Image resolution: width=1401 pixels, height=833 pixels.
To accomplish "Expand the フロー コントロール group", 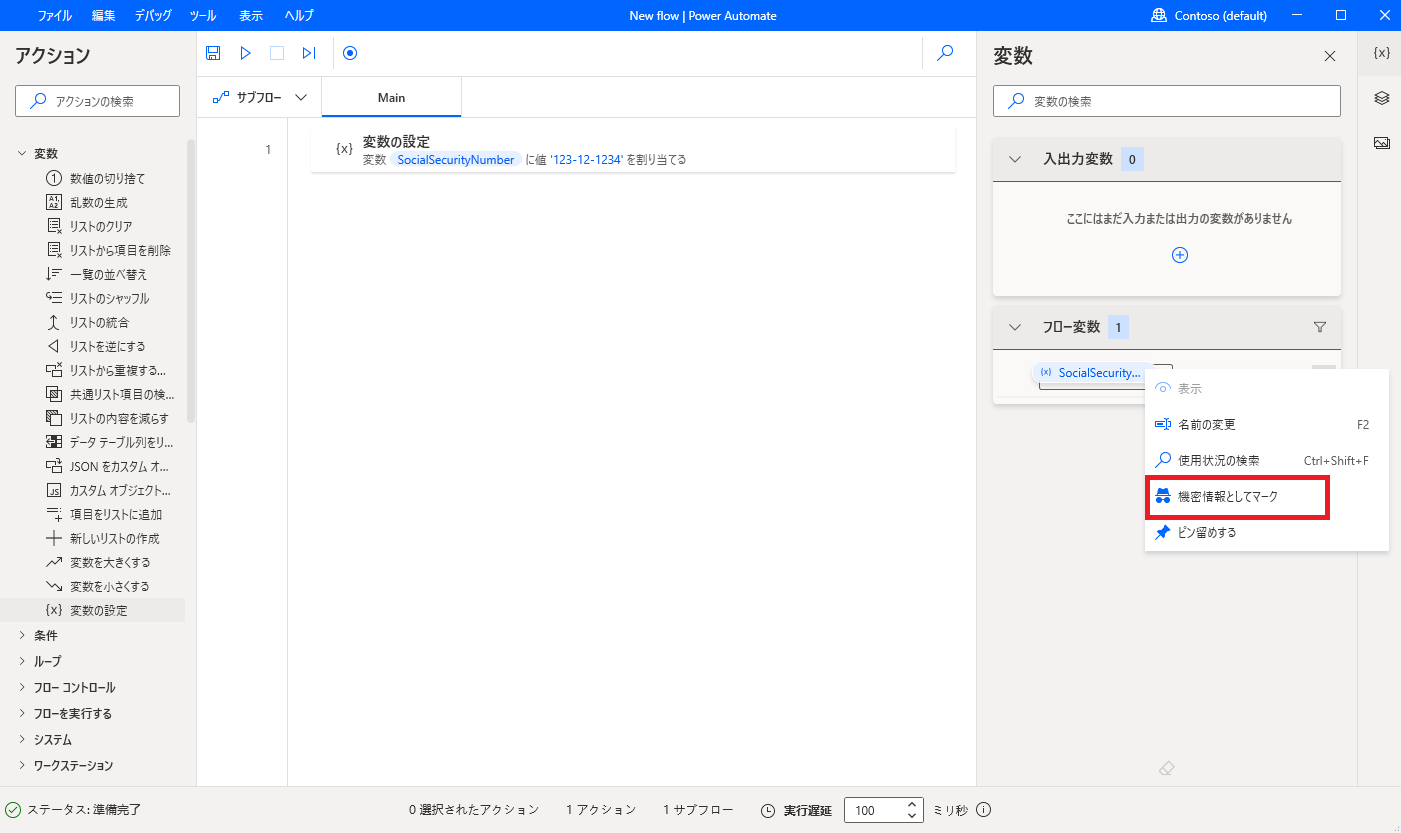I will point(22,687).
